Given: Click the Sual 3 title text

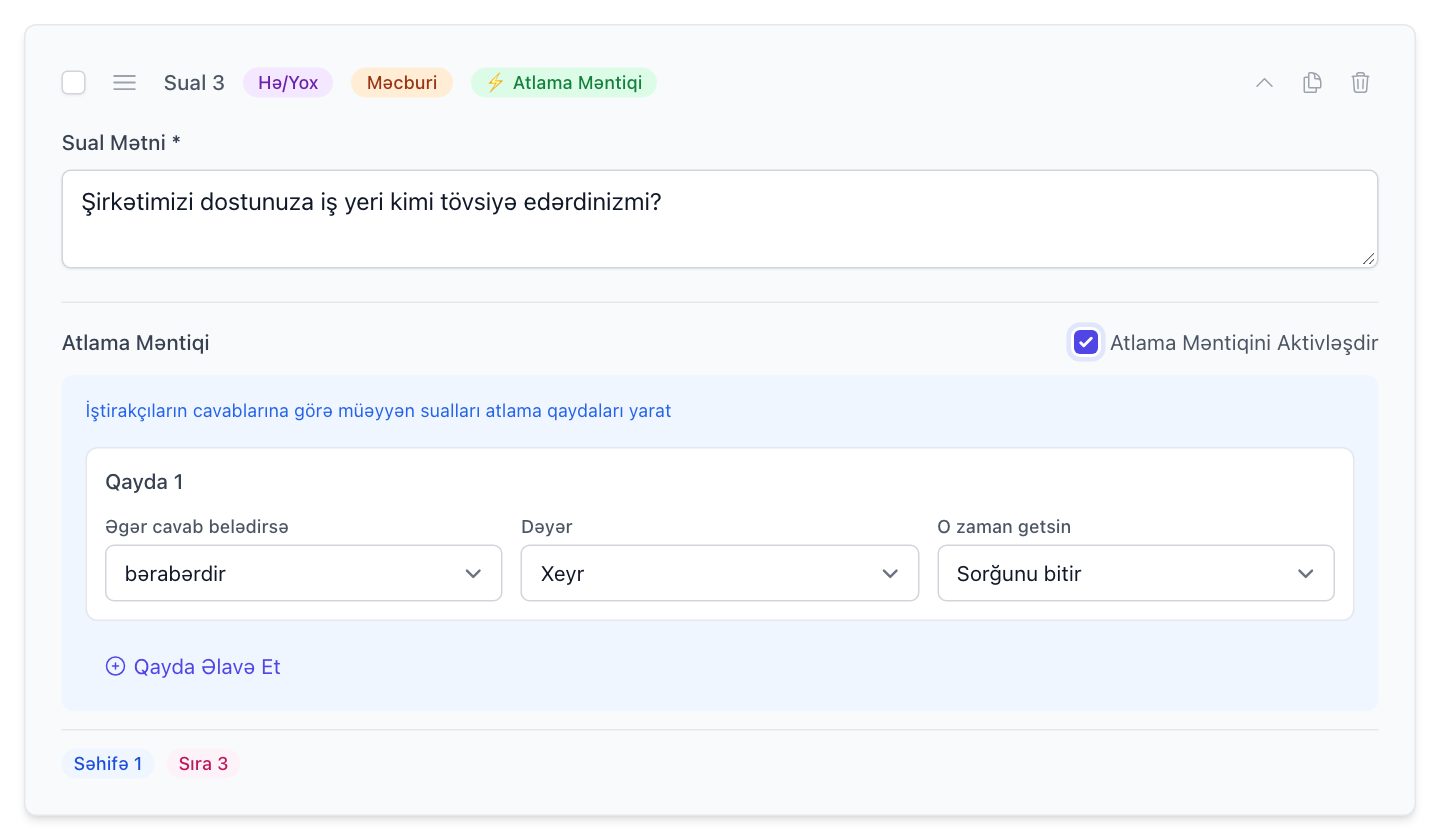Looking at the screenshot, I should 194,83.
